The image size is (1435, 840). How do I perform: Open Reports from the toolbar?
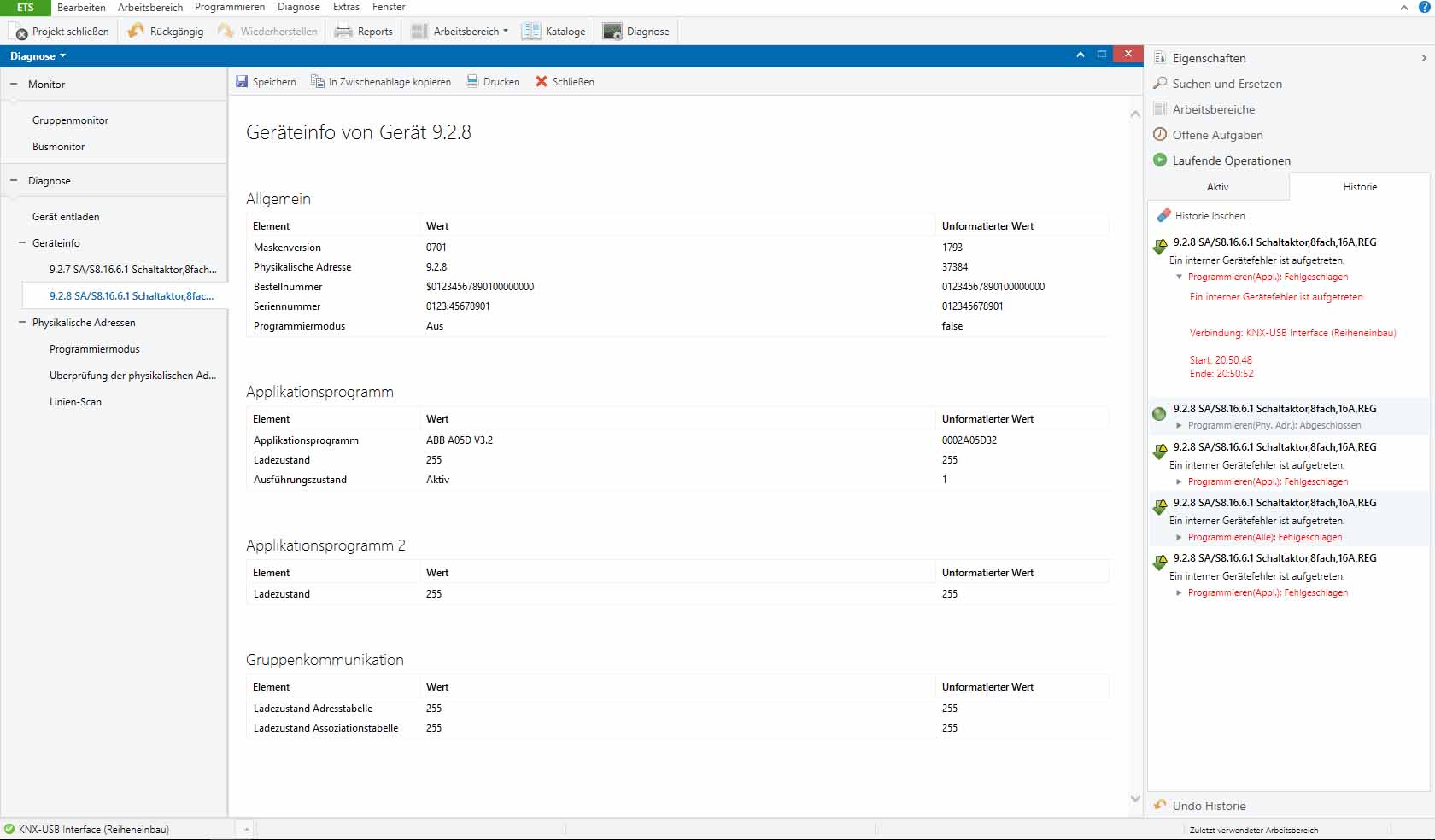click(364, 32)
